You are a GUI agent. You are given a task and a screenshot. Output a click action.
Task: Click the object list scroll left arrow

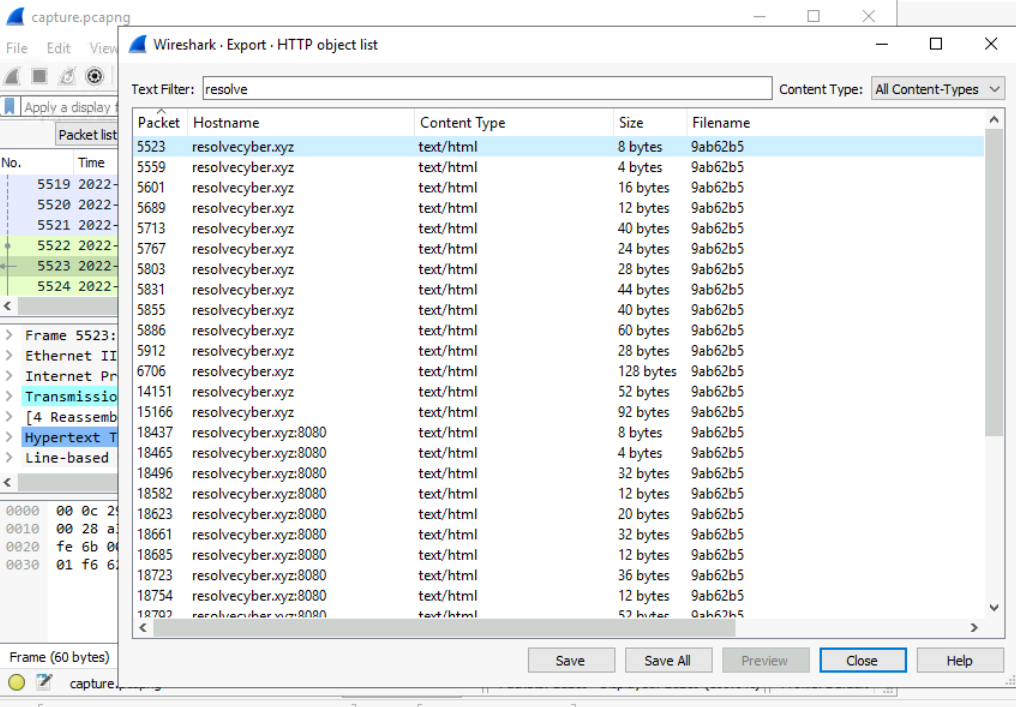pos(143,627)
